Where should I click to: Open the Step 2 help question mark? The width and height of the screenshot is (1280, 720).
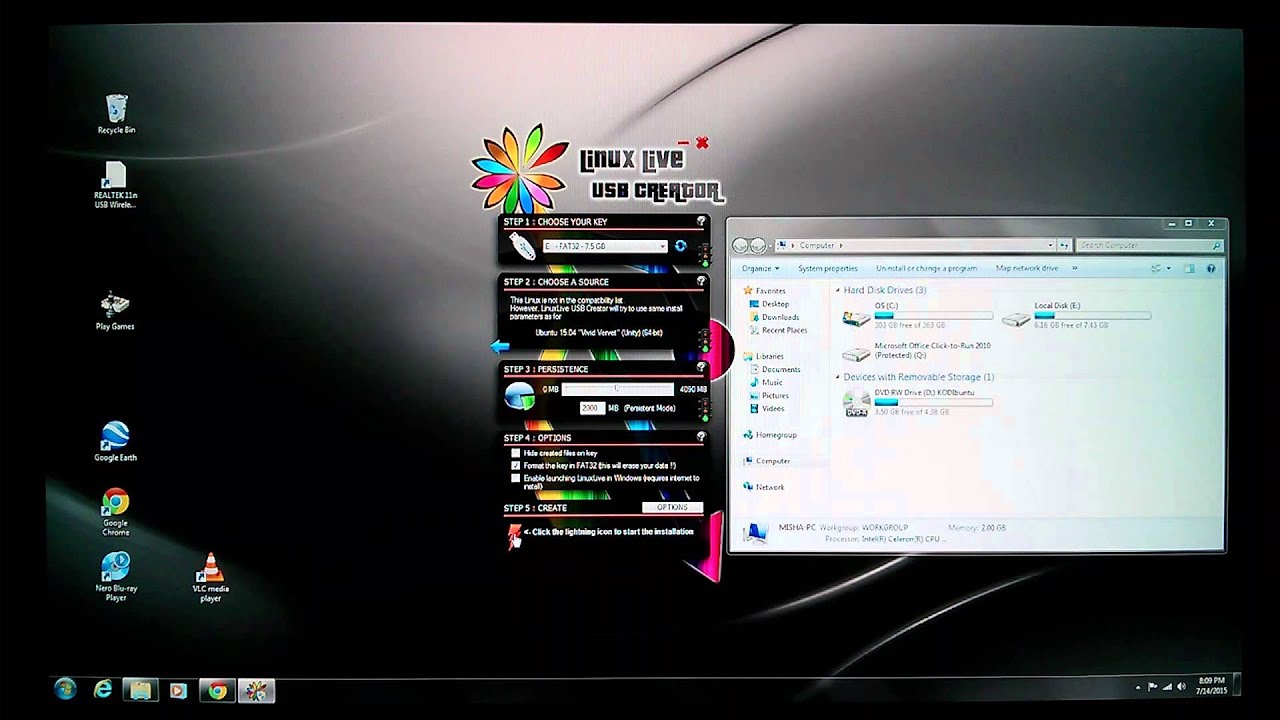(x=701, y=282)
